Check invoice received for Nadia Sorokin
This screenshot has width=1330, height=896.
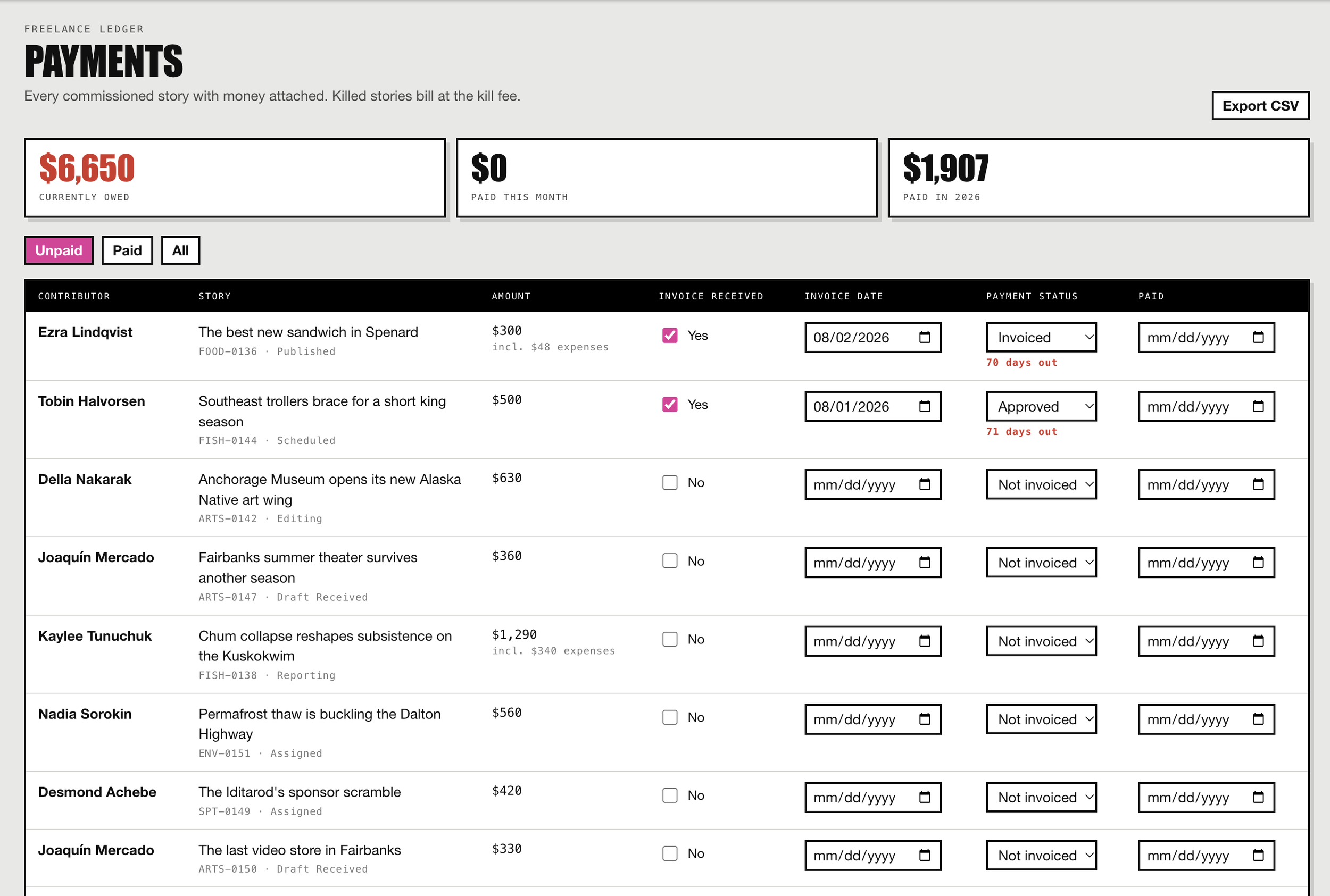point(670,717)
